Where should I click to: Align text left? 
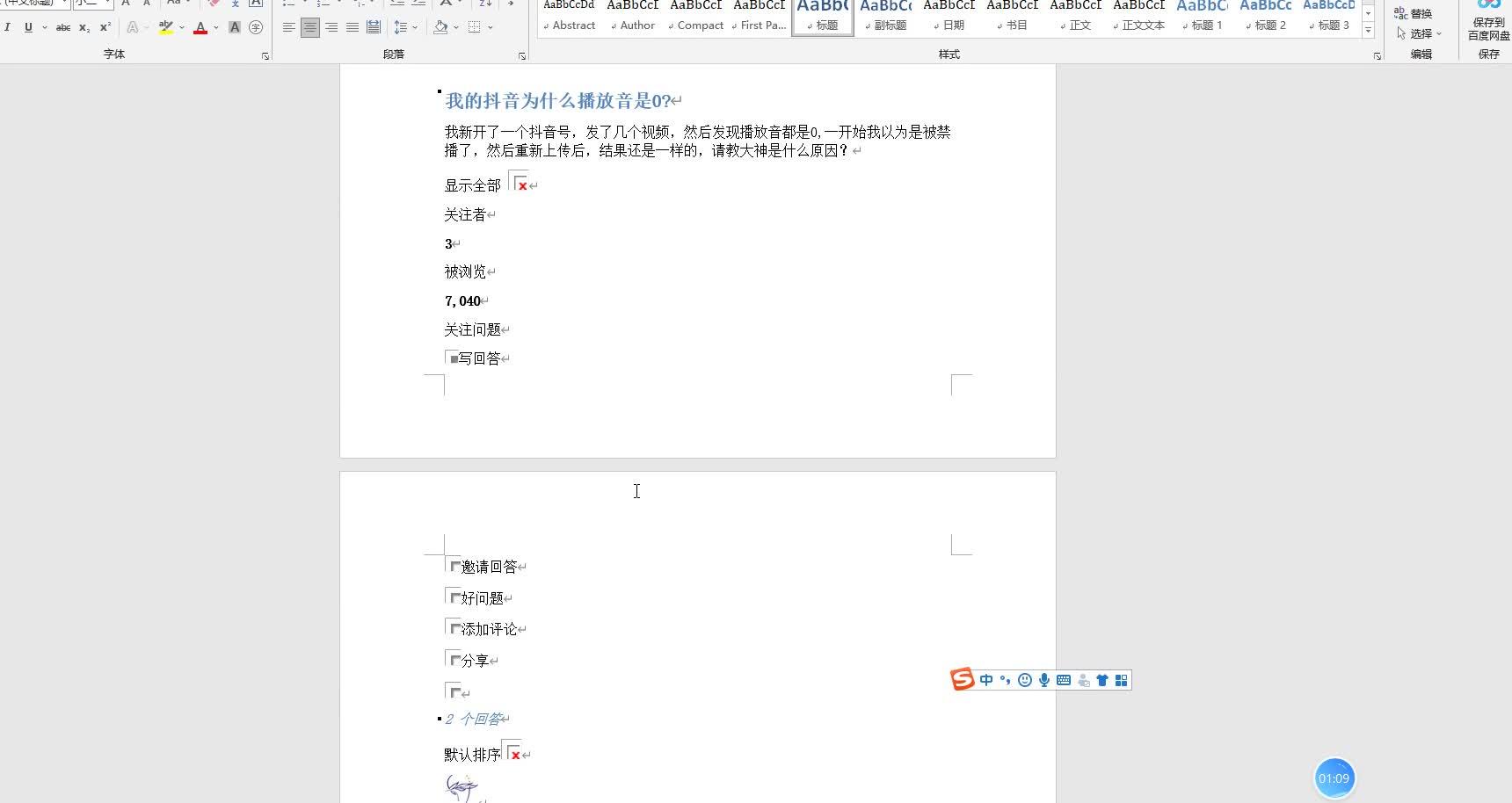pos(289,27)
